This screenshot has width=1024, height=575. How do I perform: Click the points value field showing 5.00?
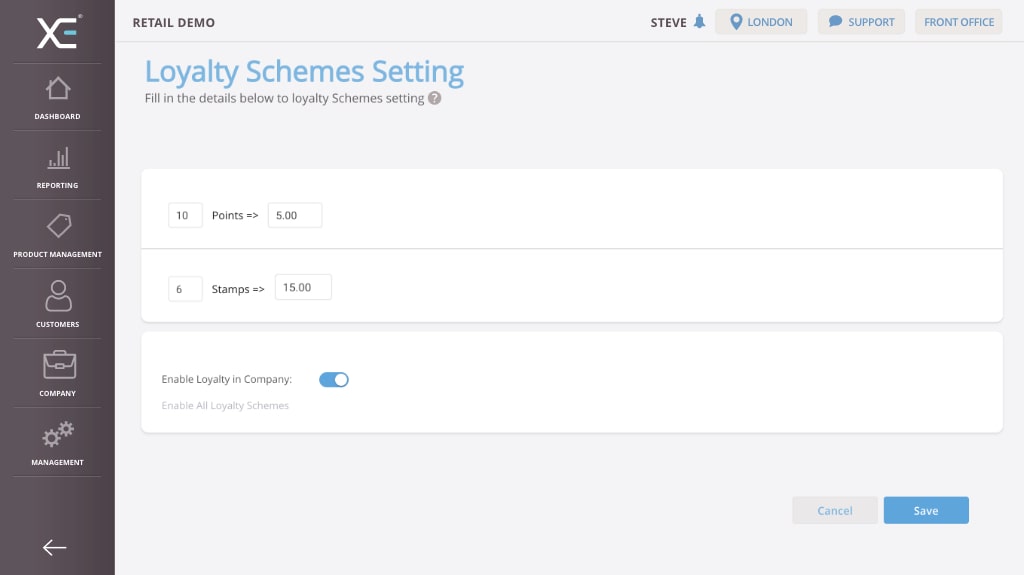tap(295, 215)
